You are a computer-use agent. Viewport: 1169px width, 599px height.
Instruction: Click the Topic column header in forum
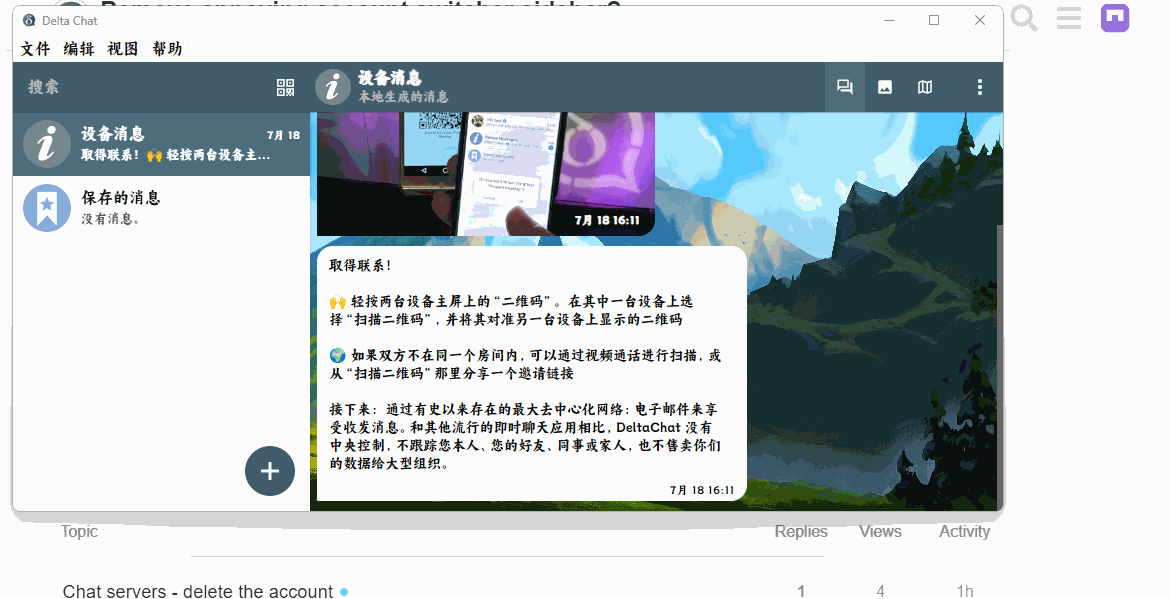pos(79,532)
